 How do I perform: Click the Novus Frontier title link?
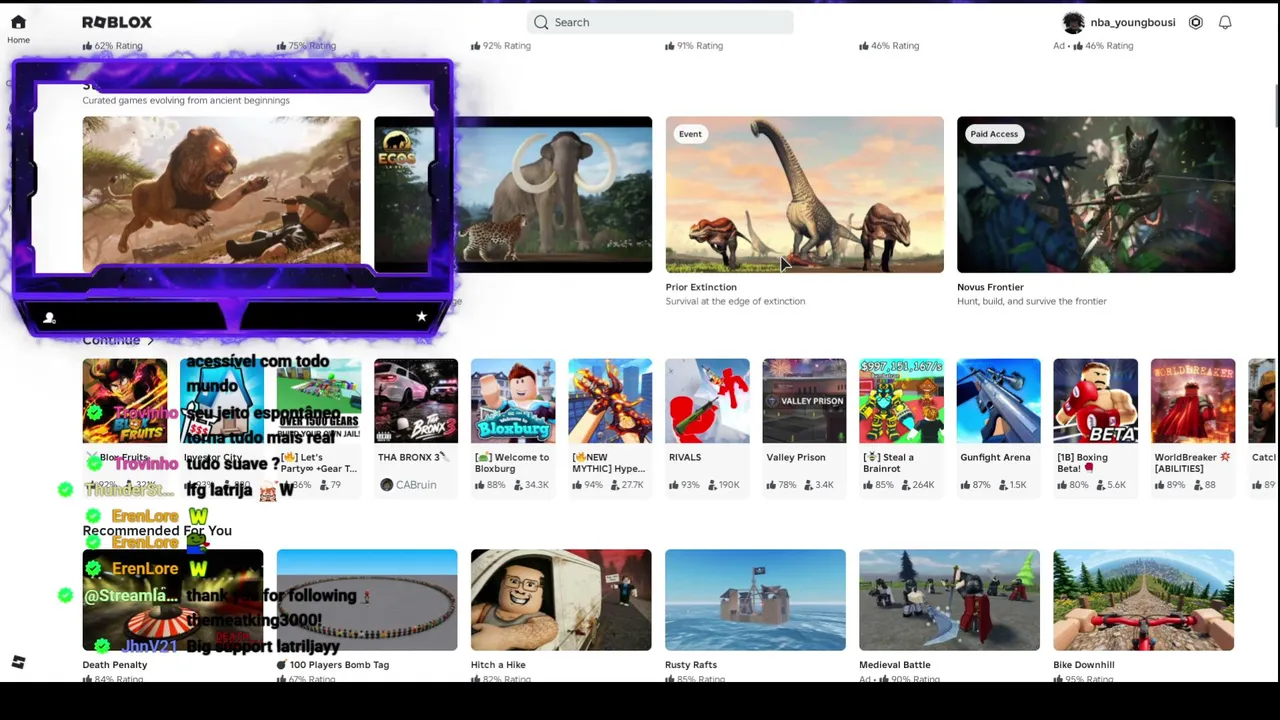point(990,287)
